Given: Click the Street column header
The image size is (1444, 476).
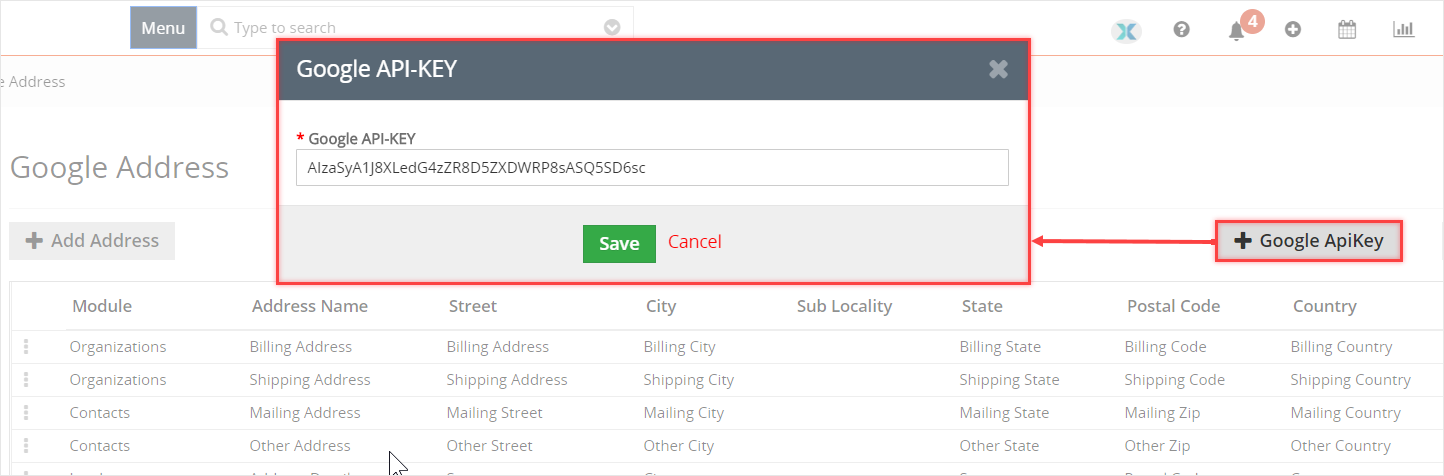Looking at the screenshot, I should click(473, 306).
